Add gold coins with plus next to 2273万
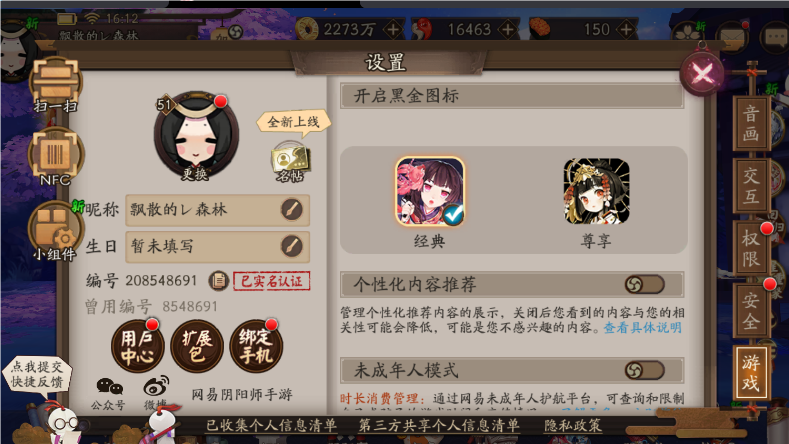 tap(393, 30)
